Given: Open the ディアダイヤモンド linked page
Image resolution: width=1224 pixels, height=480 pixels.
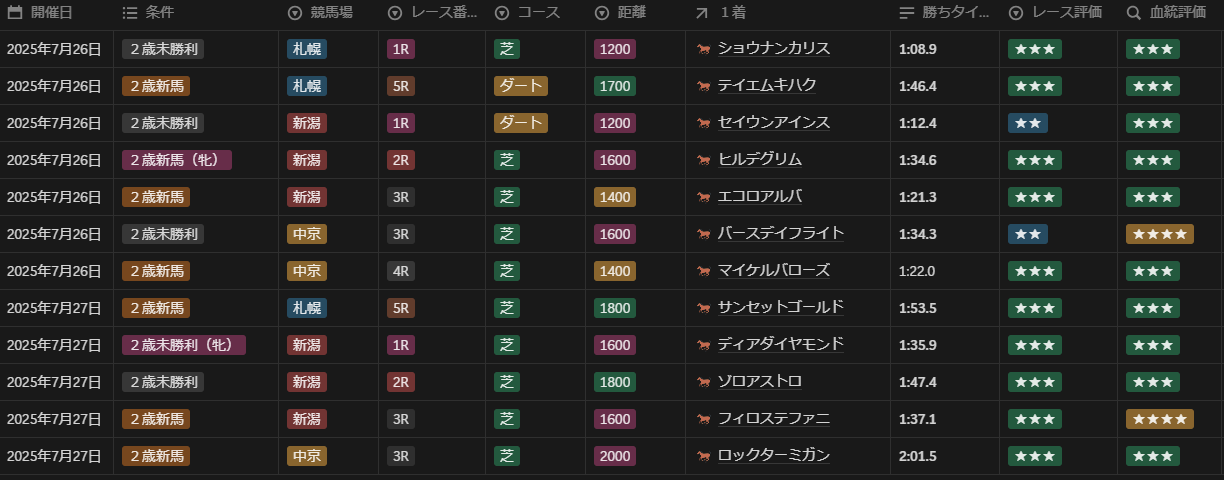Looking at the screenshot, I should pos(780,345).
